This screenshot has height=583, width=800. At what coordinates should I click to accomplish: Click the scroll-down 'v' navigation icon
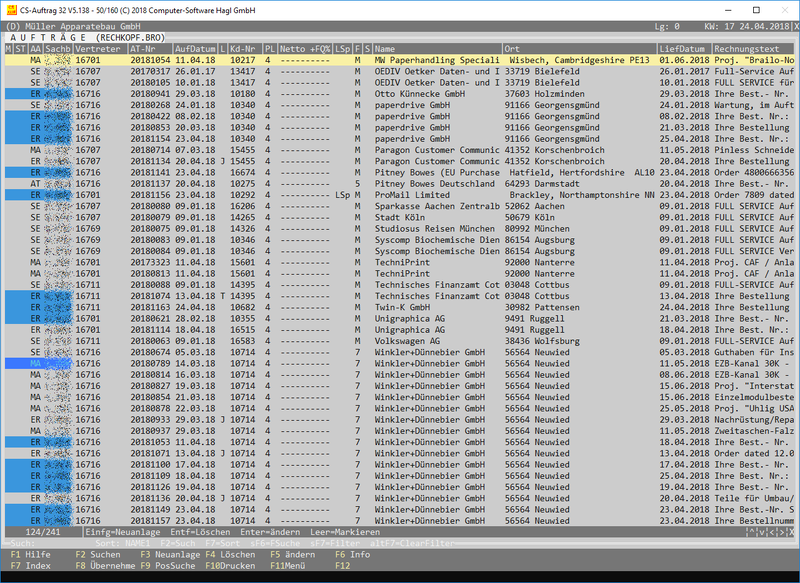pyautogui.click(x=763, y=531)
